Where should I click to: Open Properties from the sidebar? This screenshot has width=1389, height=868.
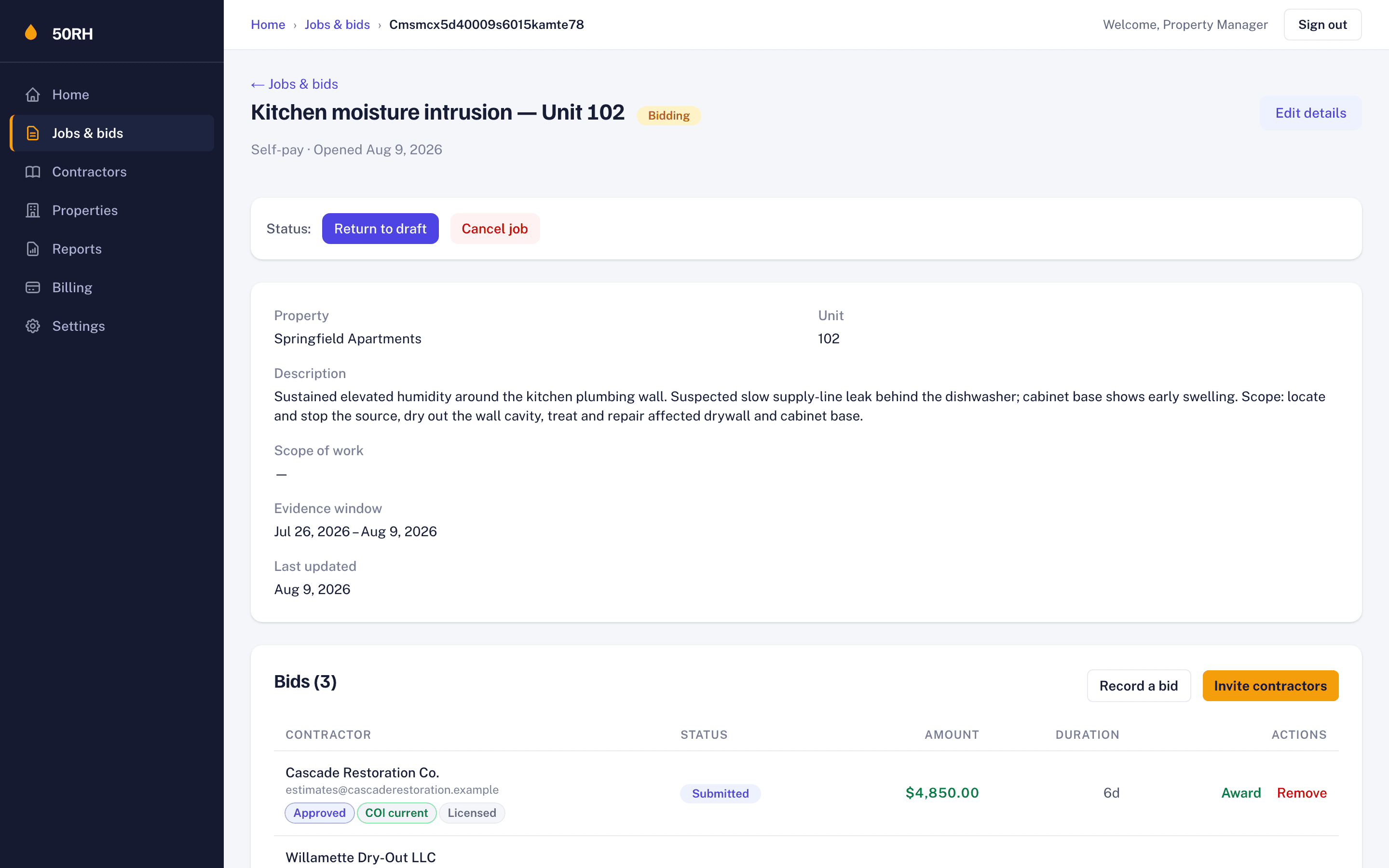(x=112, y=210)
